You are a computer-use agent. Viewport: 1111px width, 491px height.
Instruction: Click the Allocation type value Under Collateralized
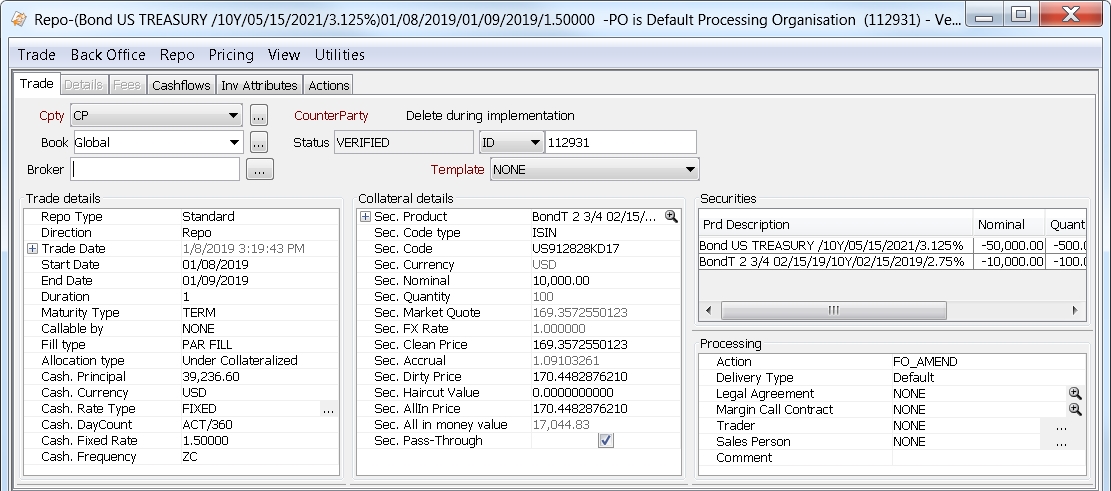[x=239, y=361]
